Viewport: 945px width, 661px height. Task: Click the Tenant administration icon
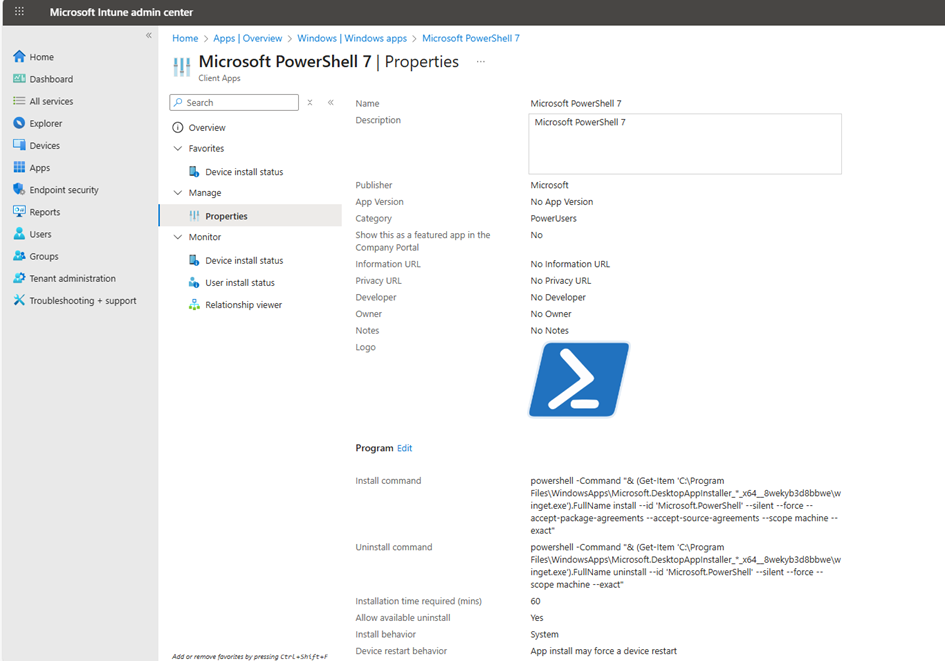coord(19,278)
